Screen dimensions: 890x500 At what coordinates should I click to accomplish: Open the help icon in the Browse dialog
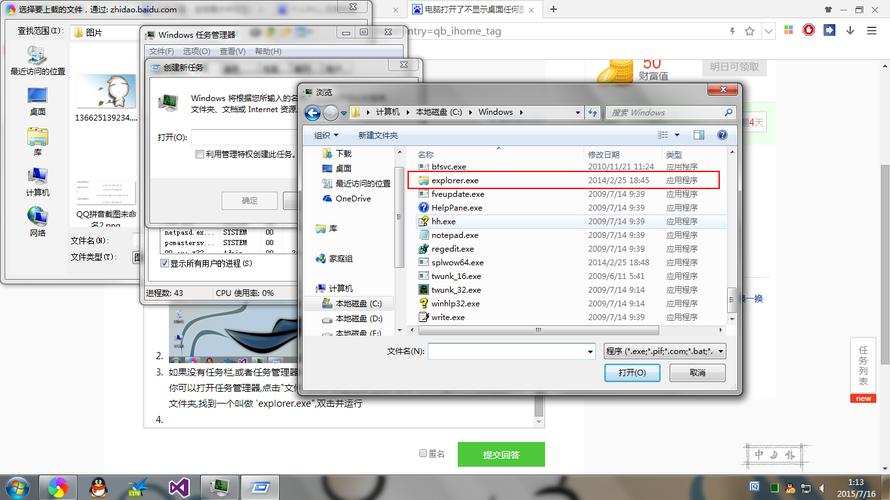click(722, 135)
